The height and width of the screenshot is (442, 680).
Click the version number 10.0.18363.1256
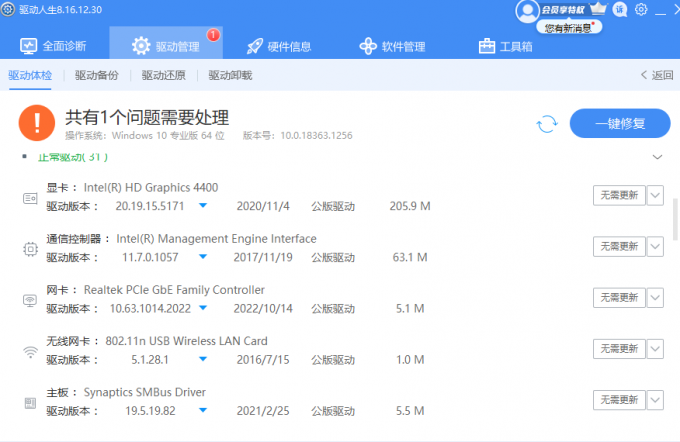[316, 136]
